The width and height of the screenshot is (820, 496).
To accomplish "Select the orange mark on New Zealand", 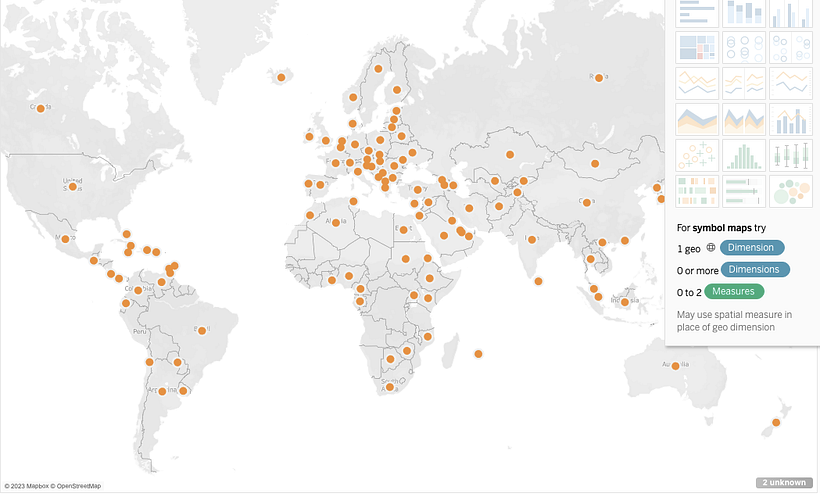I will point(776,422).
